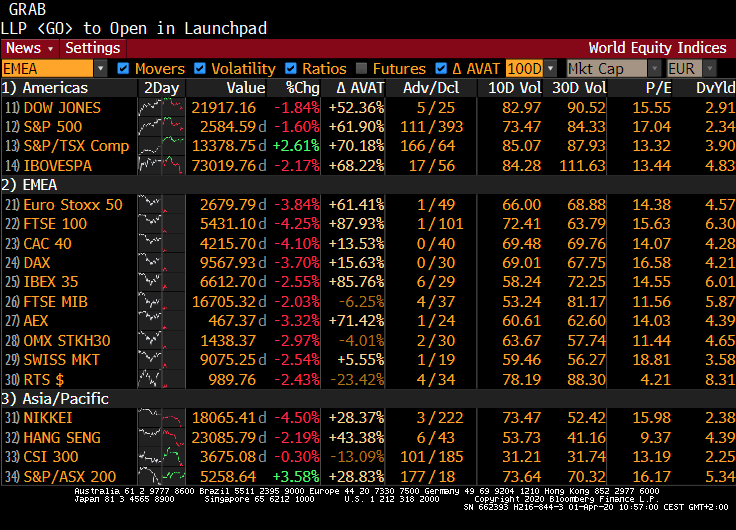Select the S&P 500 index name

53,127
